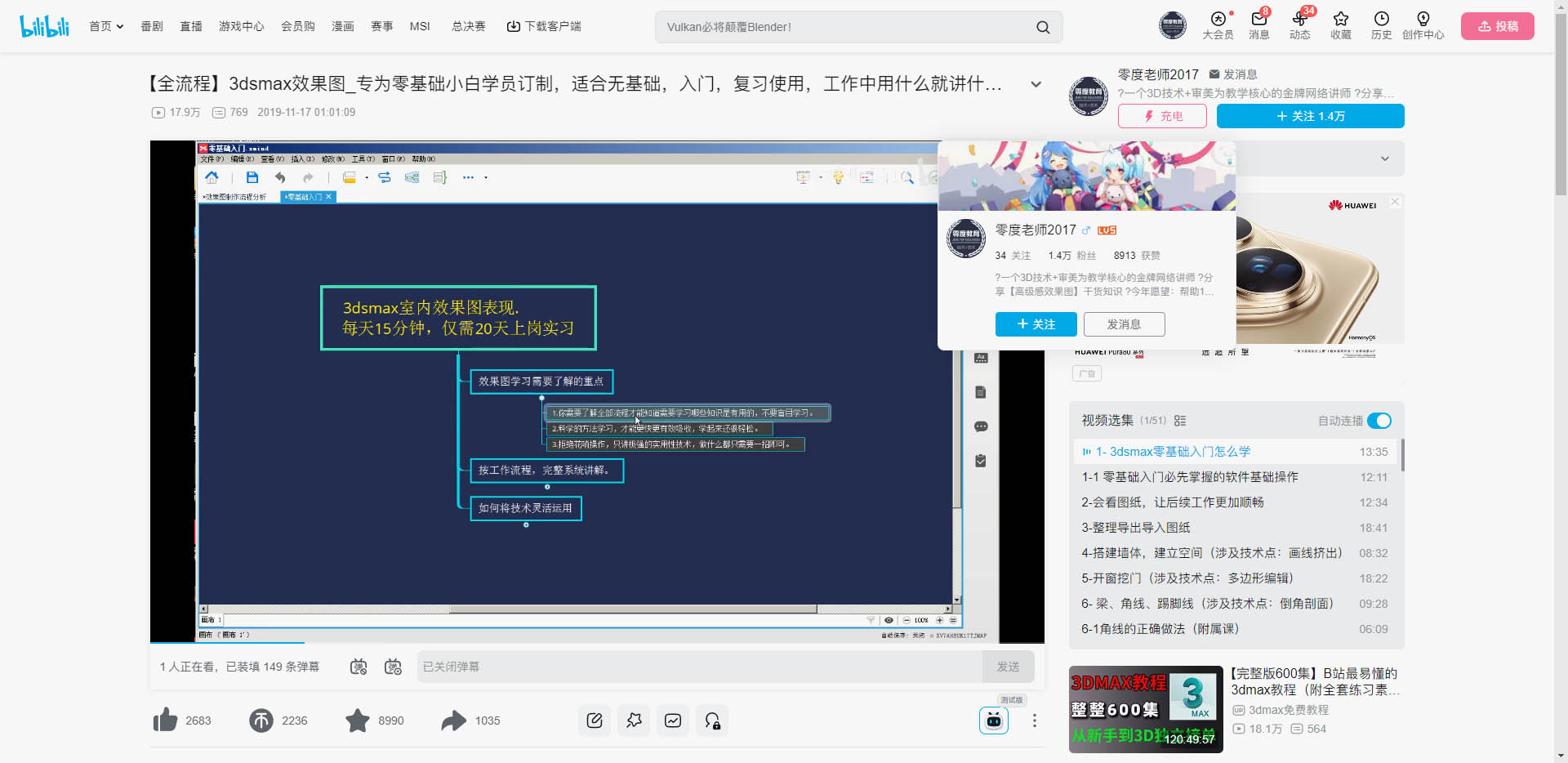This screenshot has height=763, width=1568.
Task: Expand the full video title
Action: tap(1036, 84)
